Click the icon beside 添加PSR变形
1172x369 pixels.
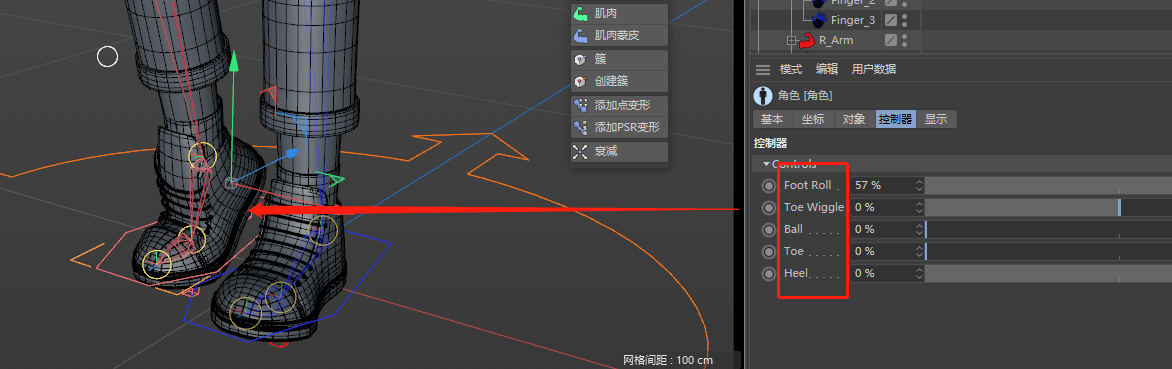pos(580,127)
